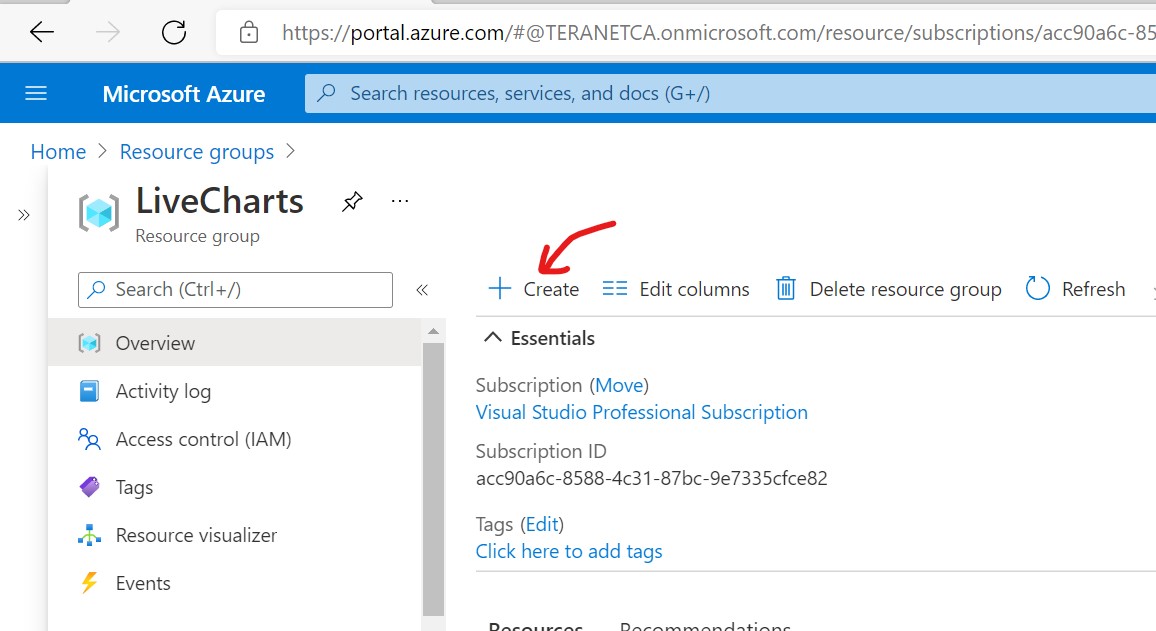Click the magnifier icon in Azure search bar
This screenshot has width=1156, height=631.
tap(326, 93)
